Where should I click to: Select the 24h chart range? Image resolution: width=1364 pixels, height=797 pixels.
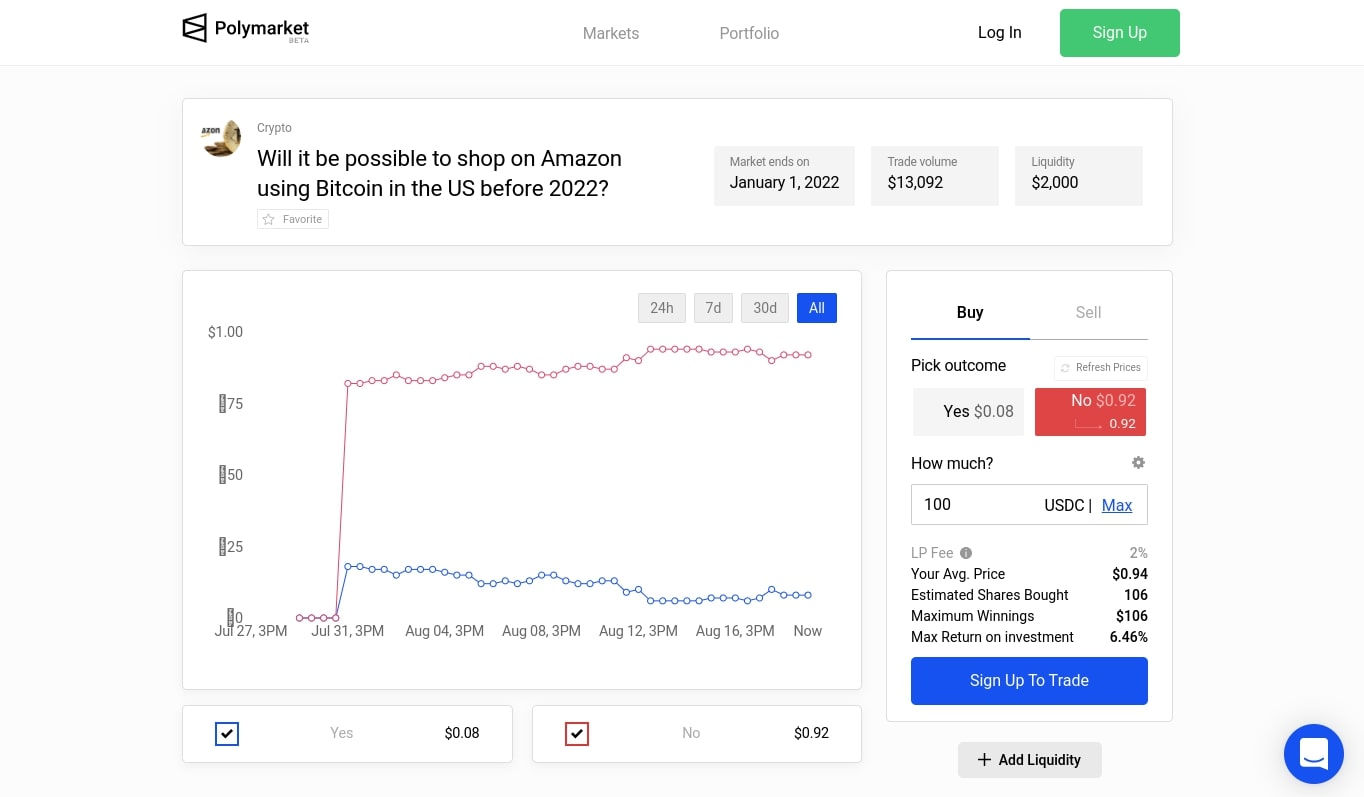pyautogui.click(x=661, y=308)
